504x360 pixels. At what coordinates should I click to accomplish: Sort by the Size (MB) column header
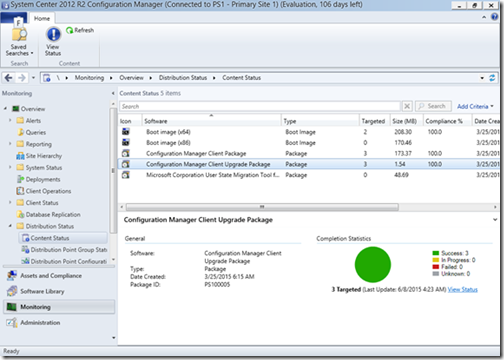pos(407,121)
